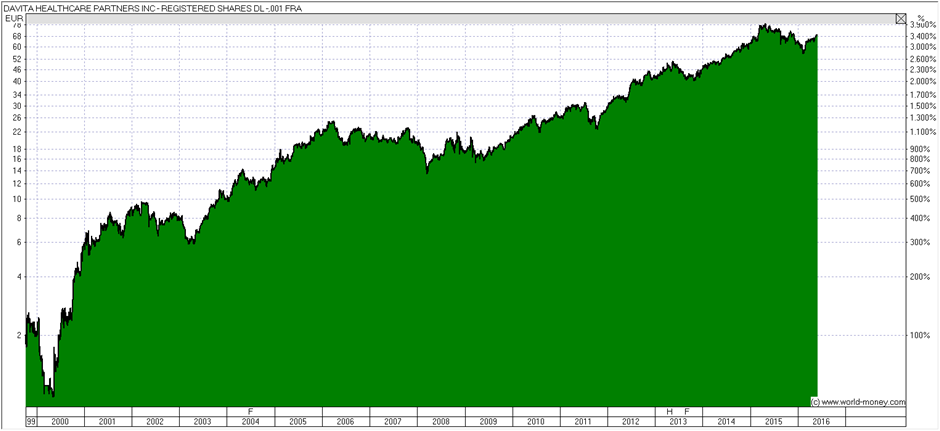
Task: Click the 700% label on percent axis
Action: (x=920, y=171)
